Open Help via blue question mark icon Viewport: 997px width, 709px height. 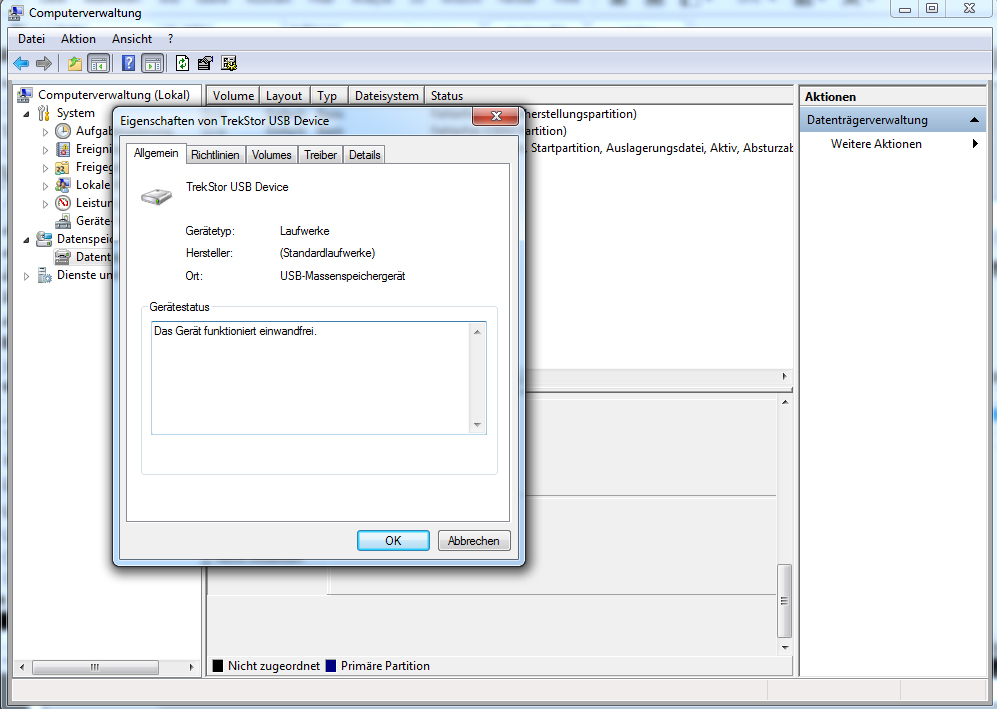(128, 63)
